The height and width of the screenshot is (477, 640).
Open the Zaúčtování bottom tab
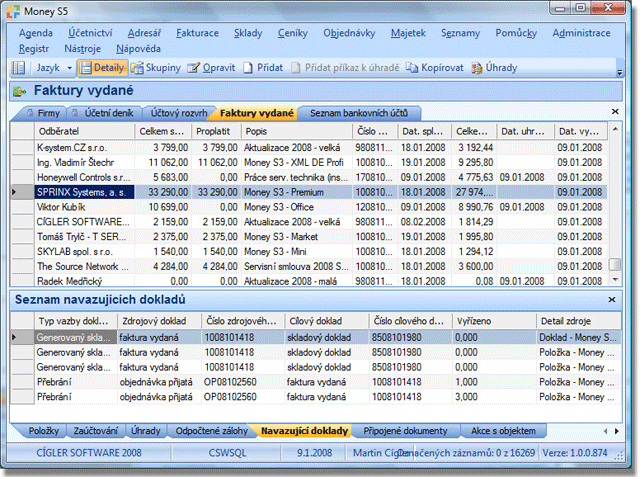[96, 431]
